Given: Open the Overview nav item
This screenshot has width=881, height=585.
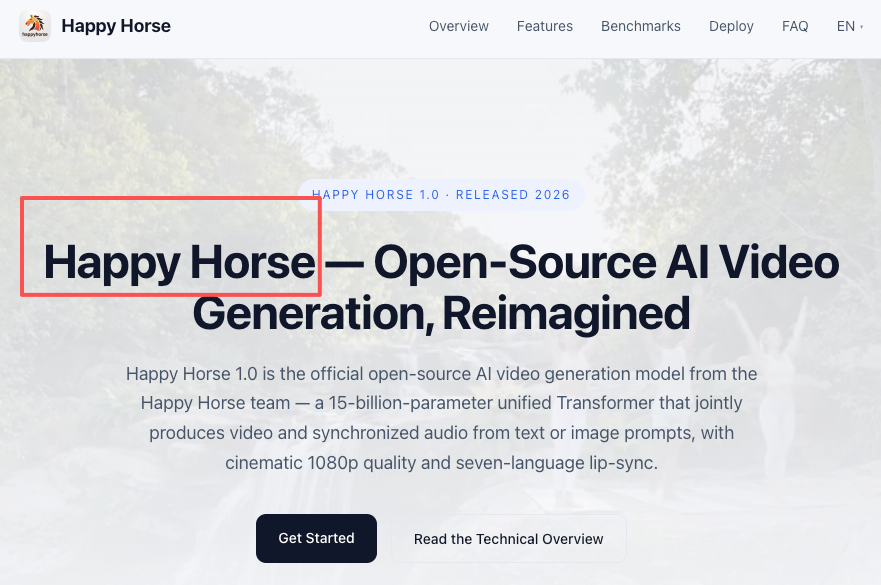Looking at the screenshot, I should point(458,26).
